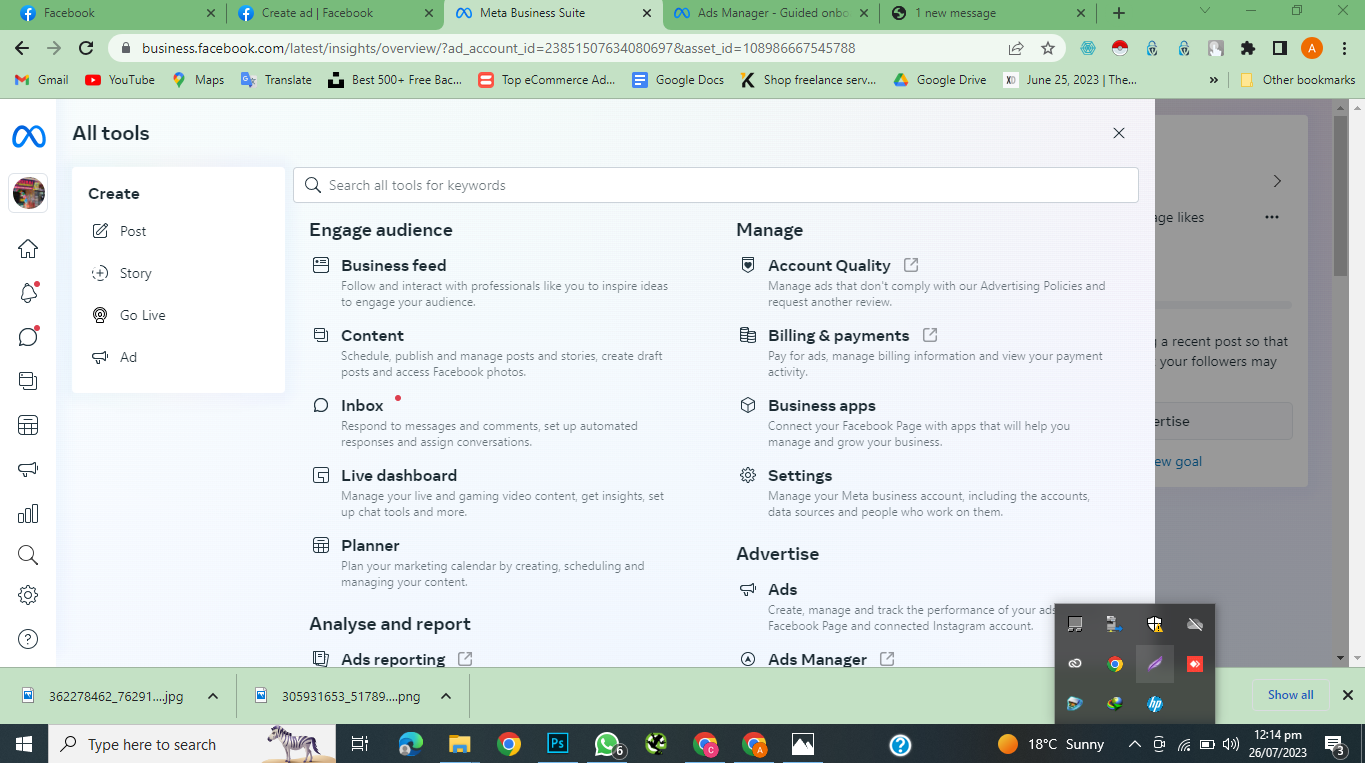The image size is (1365, 763).
Task: Open the Home icon in left sidebar
Action: tap(28, 249)
